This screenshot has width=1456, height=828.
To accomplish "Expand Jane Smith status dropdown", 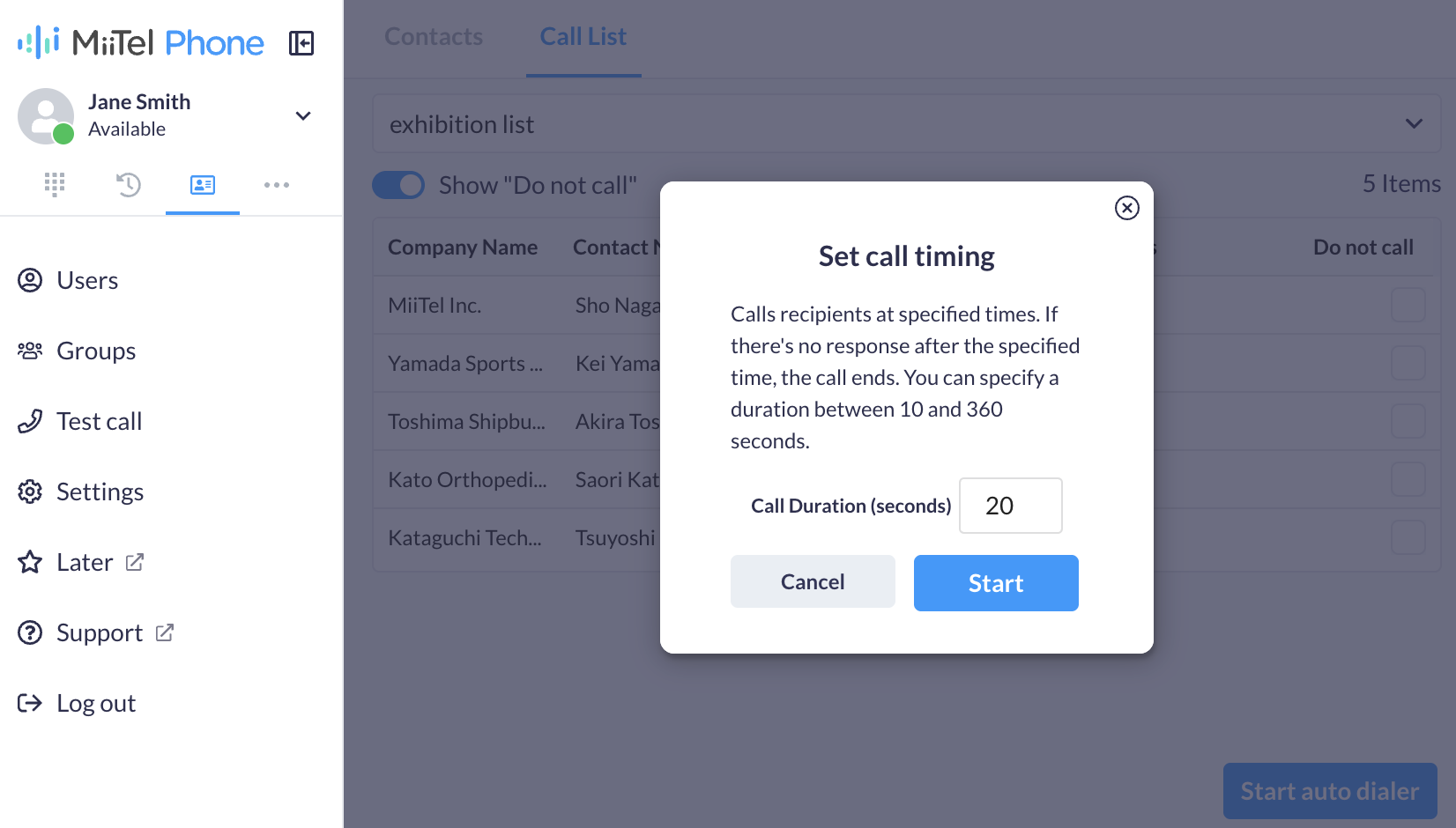I will tap(303, 116).
